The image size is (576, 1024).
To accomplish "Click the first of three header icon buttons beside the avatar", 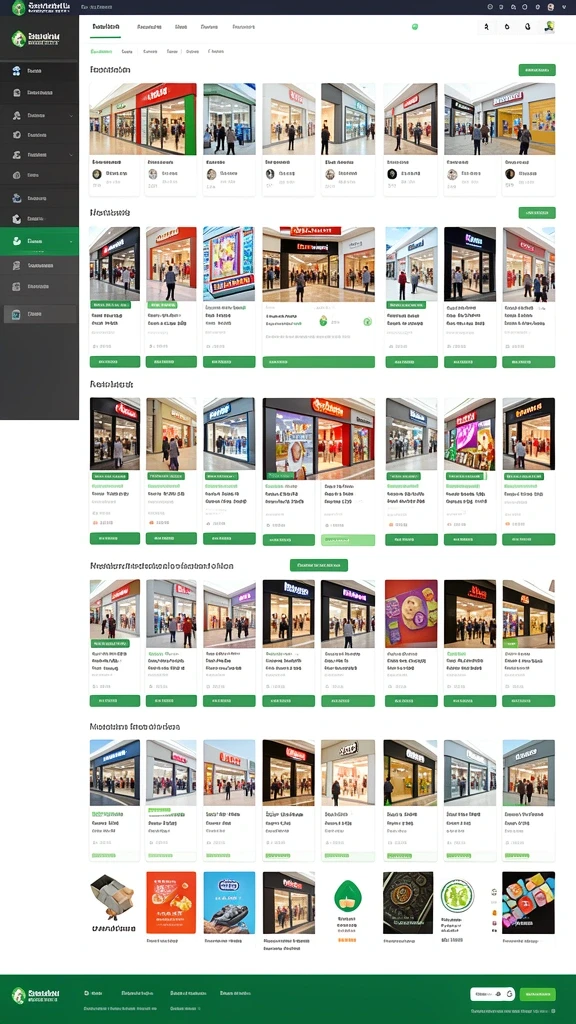I will point(487,27).
